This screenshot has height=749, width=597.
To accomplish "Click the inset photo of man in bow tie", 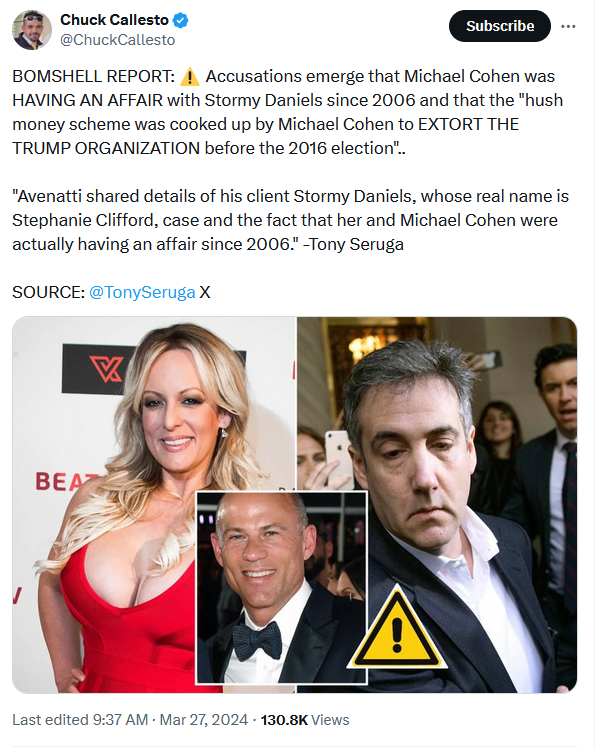I will [282, 588].
